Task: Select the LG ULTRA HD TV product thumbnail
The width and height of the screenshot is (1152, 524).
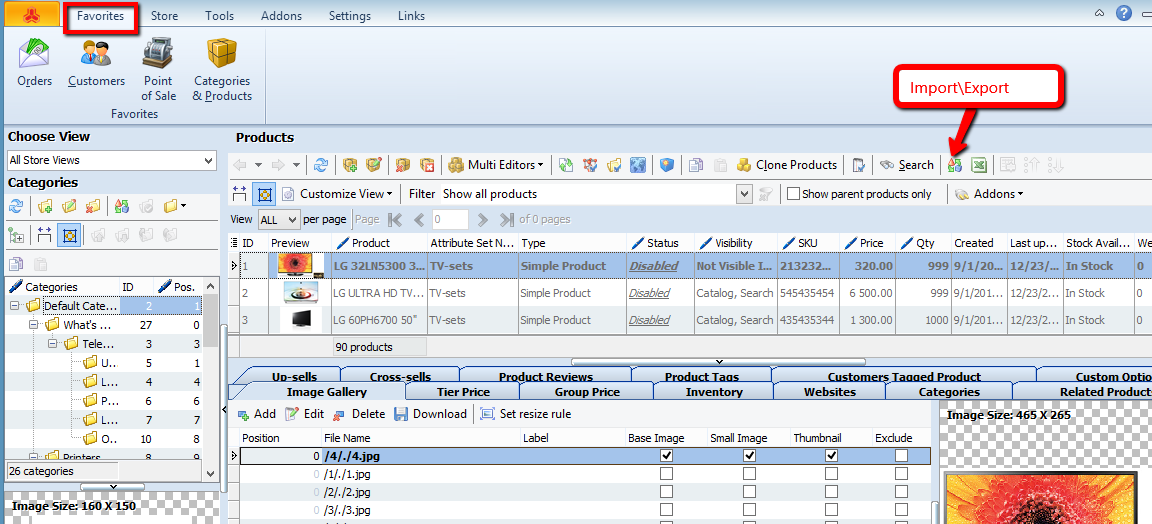Action: pyautogui.click(x=301, y=293)
